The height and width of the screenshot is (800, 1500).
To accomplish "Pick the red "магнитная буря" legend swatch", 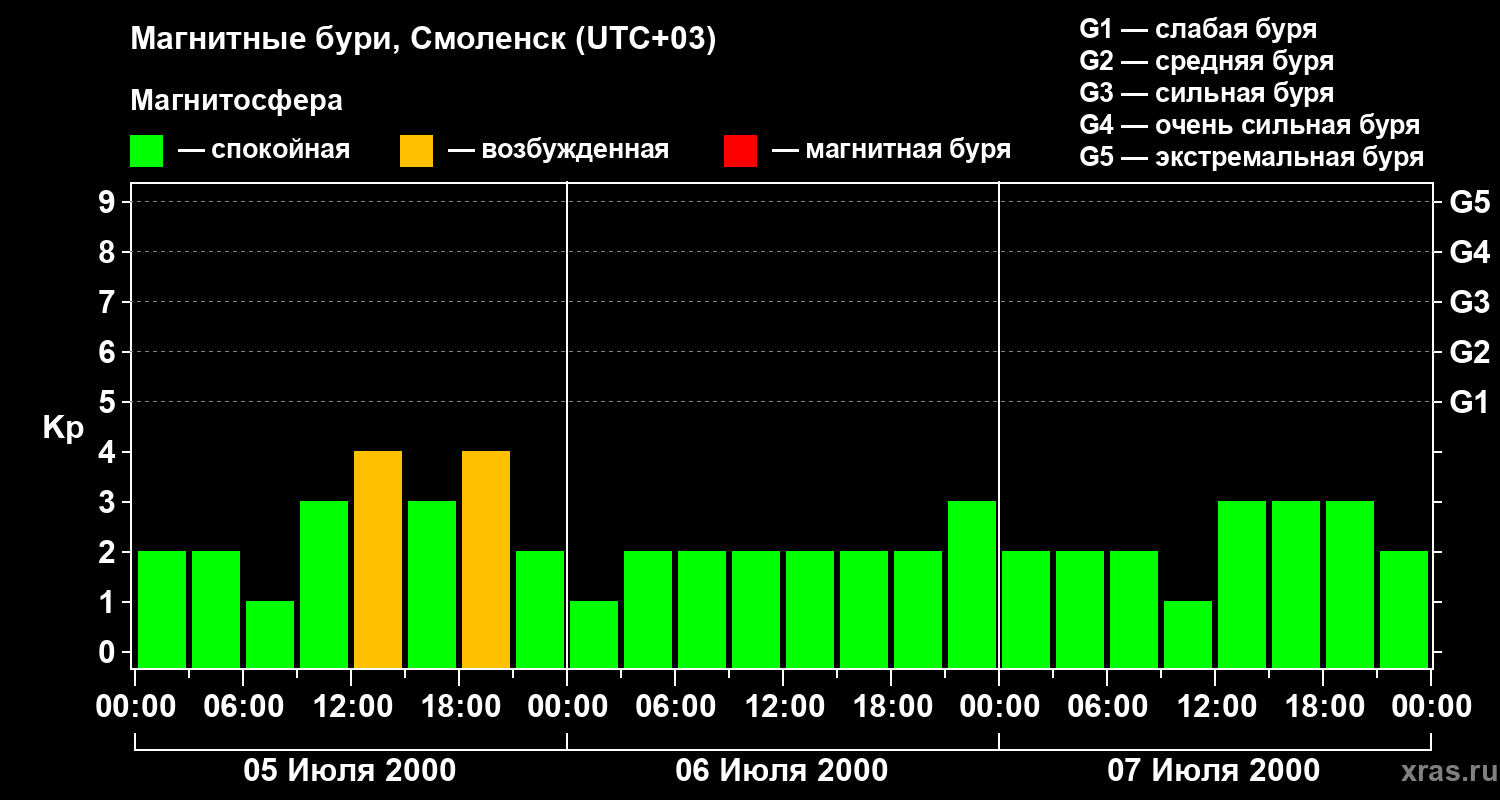I will pyautogui.click(x=740, y=151).
